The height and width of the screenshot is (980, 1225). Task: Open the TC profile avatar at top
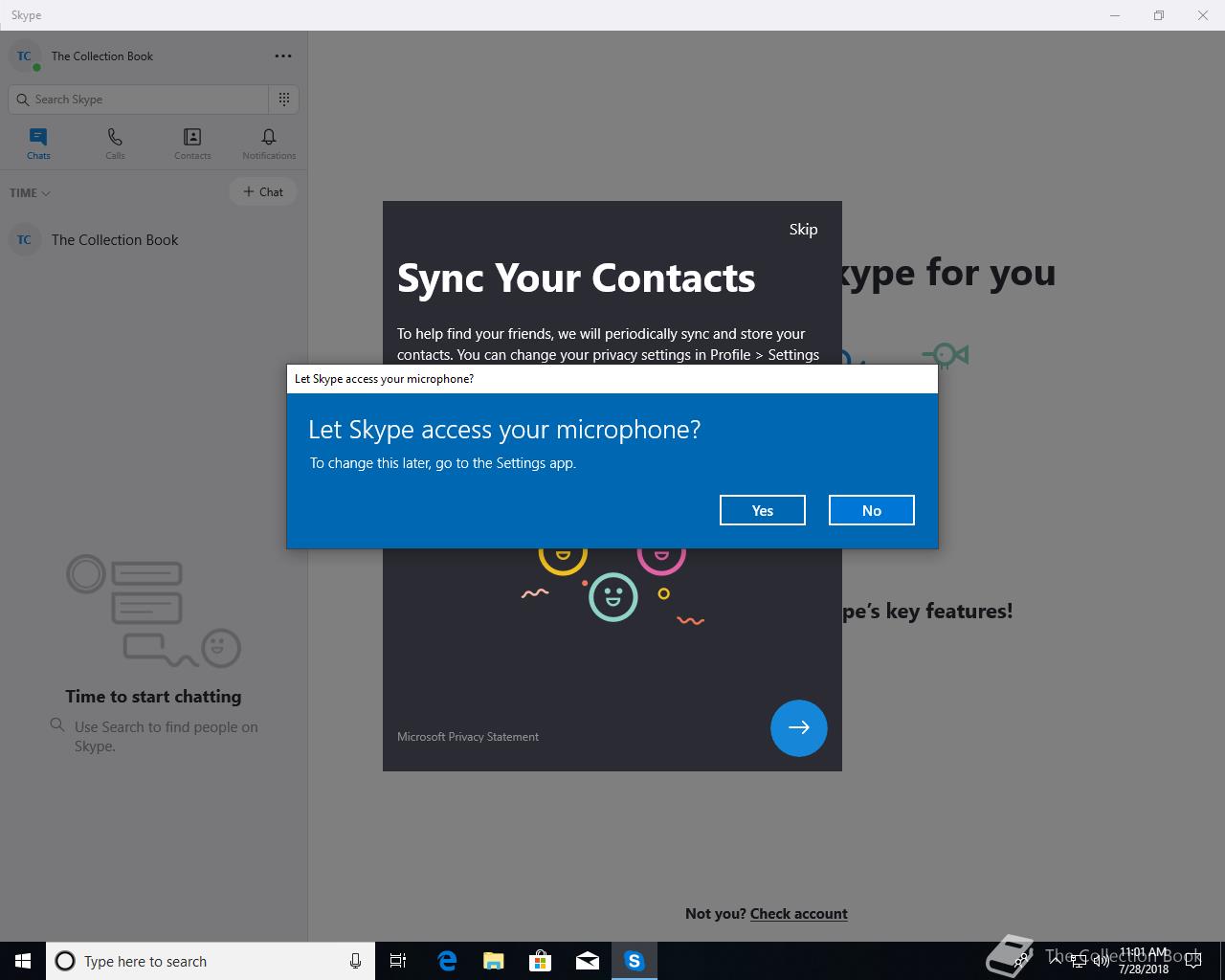(24, 56)
